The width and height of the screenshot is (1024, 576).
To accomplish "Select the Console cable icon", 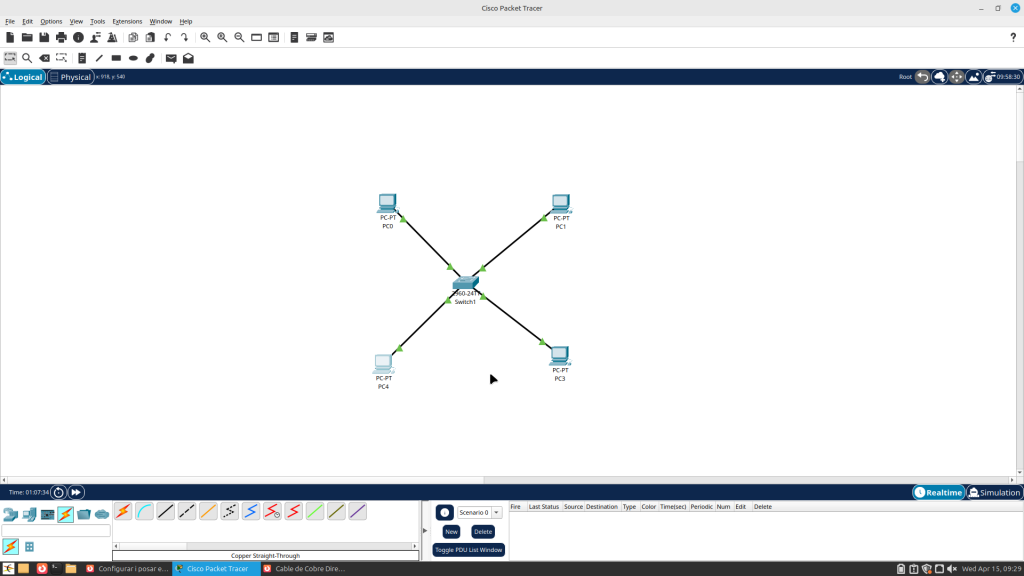I will pyautogui.click(x=144, y=512).
